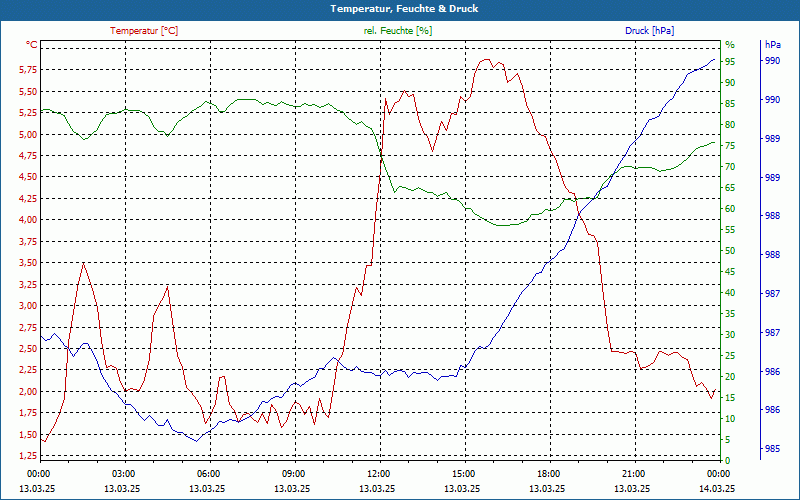Click the '14.03.25' date label
This screenshot has height=500, width=800.
717,489
